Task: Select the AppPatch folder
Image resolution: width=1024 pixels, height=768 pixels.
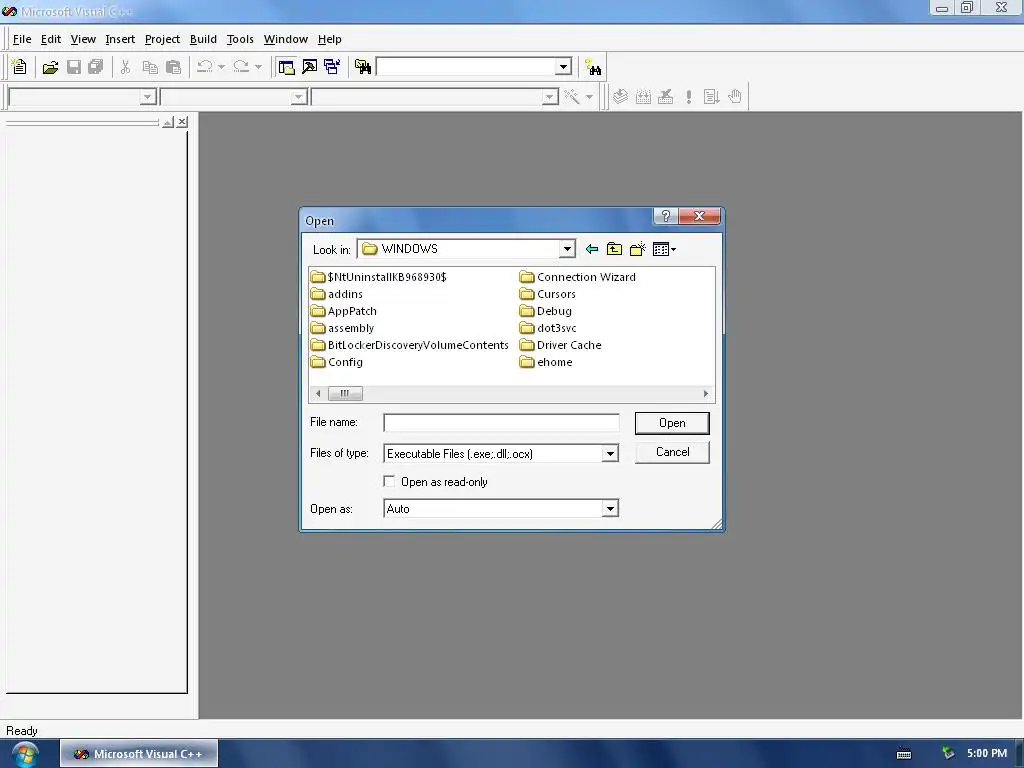Action: (344, 311)
